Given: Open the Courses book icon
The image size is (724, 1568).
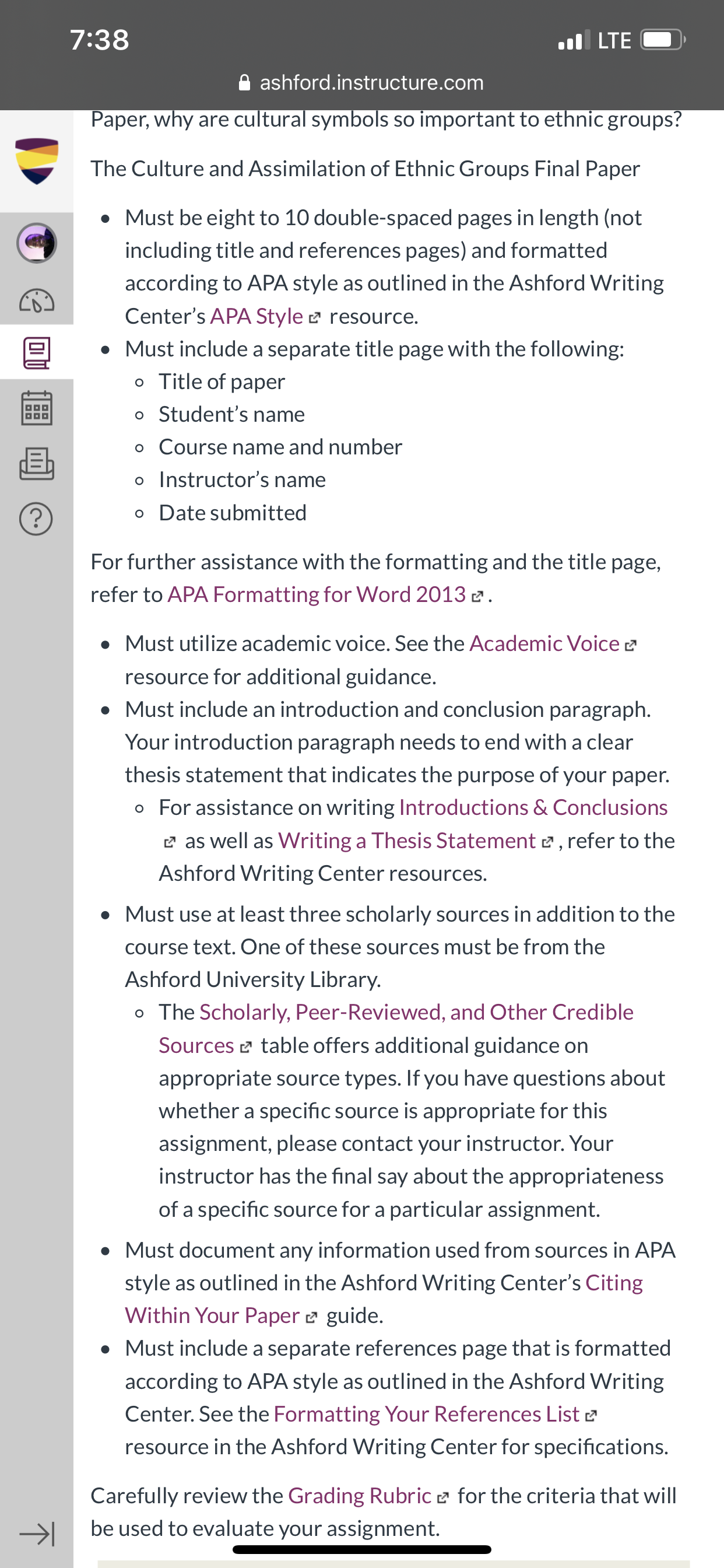Looking at the screenshot, I should tap(37, 353).
